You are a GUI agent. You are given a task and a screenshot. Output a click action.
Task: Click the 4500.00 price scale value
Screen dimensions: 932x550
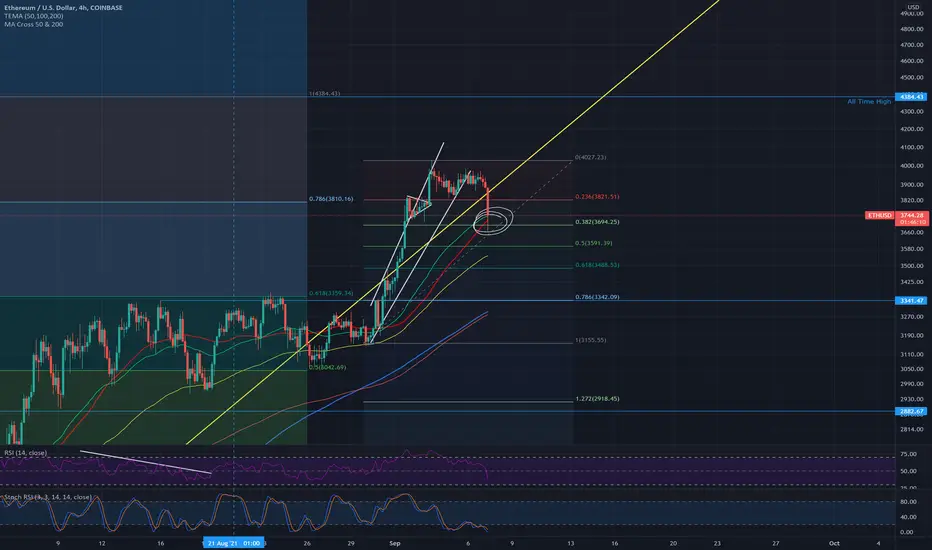tap(911, 77)
